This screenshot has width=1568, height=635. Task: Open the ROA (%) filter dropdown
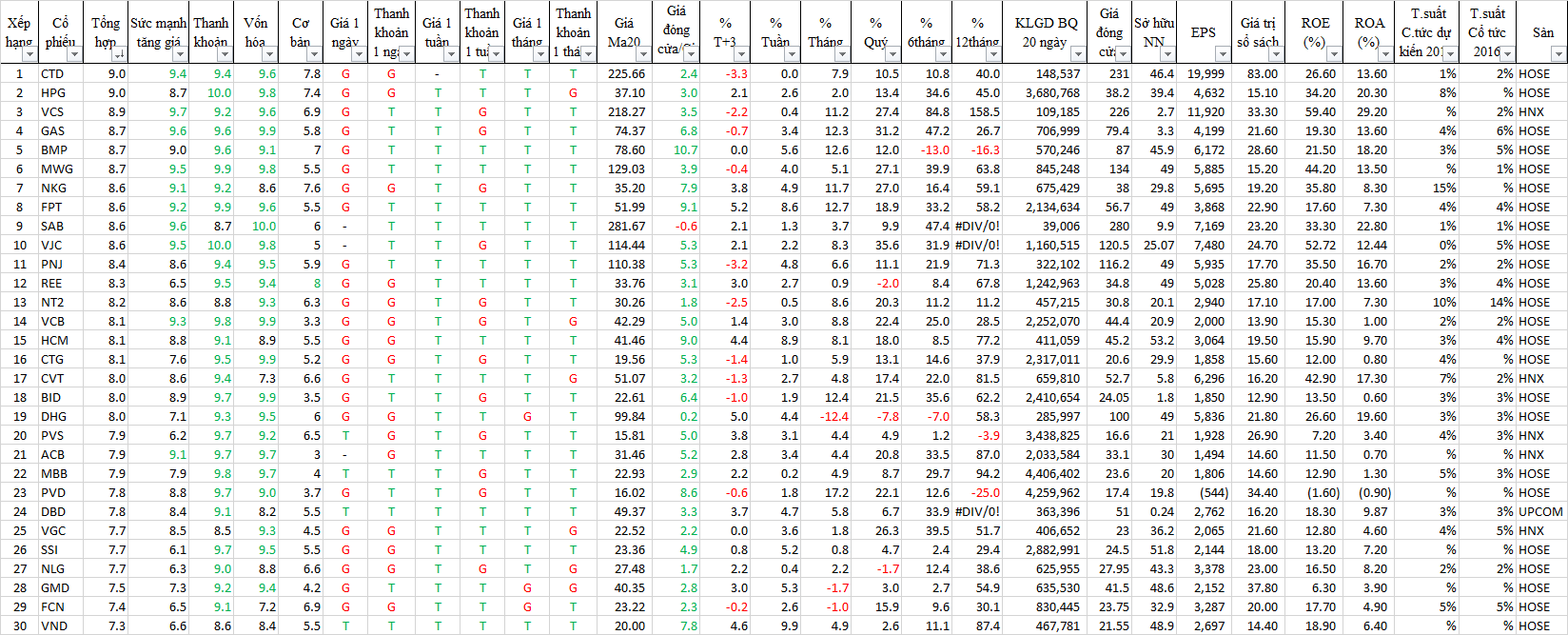tap(1385, 54)
